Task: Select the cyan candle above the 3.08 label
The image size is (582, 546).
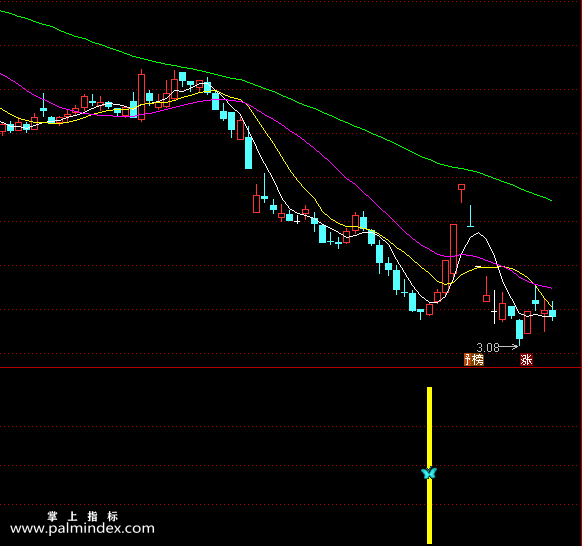Action: [520, 330]
